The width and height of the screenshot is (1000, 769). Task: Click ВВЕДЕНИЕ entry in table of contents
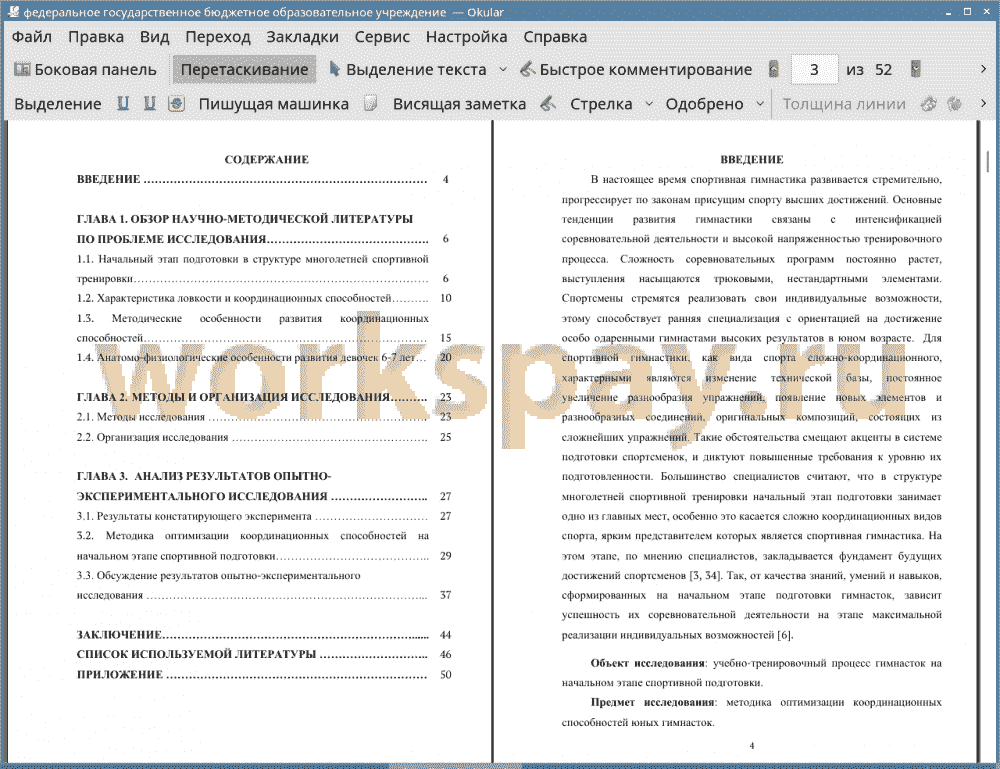(x=263, y=179)
